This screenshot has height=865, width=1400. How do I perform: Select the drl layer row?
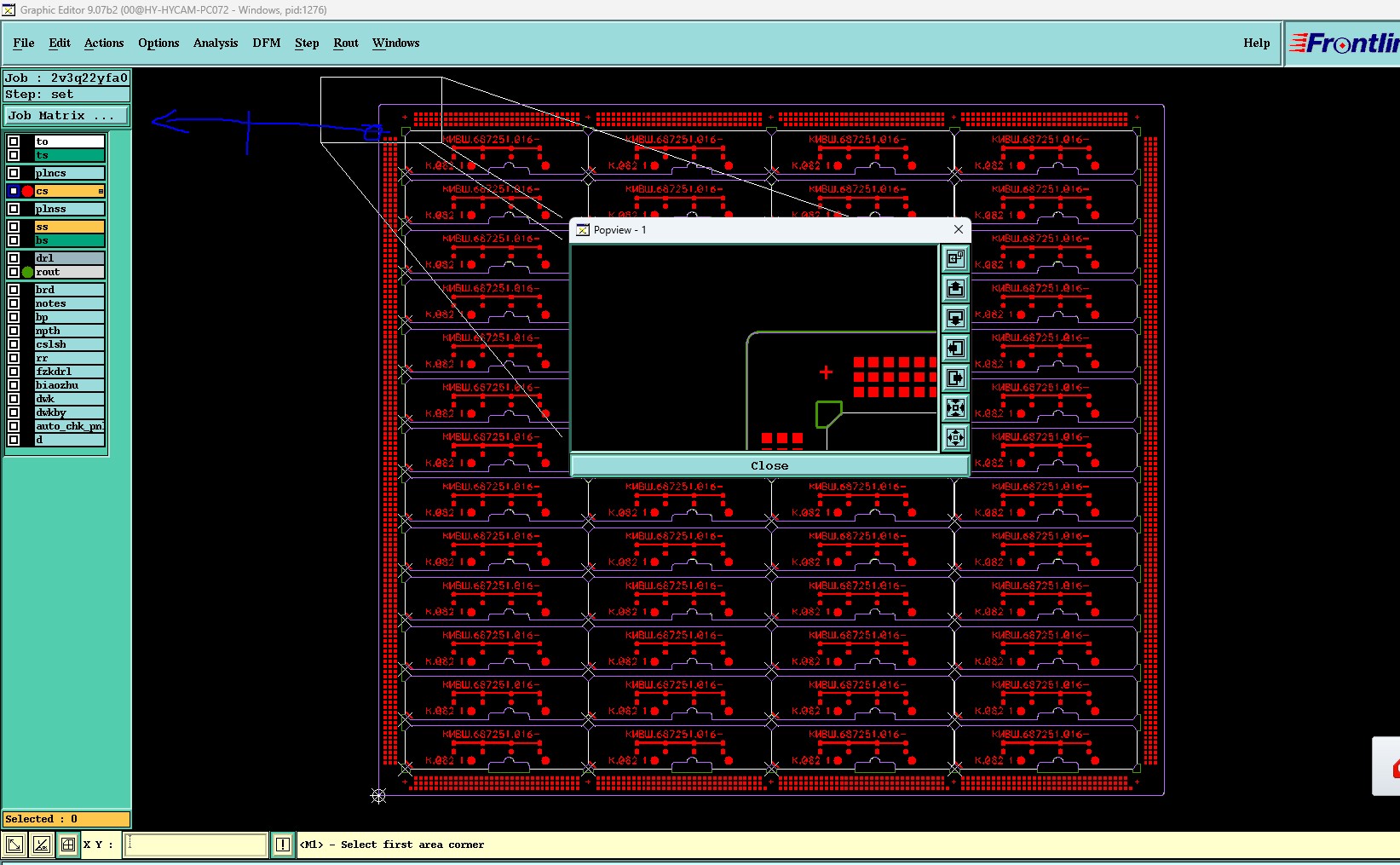click(70, 258)
